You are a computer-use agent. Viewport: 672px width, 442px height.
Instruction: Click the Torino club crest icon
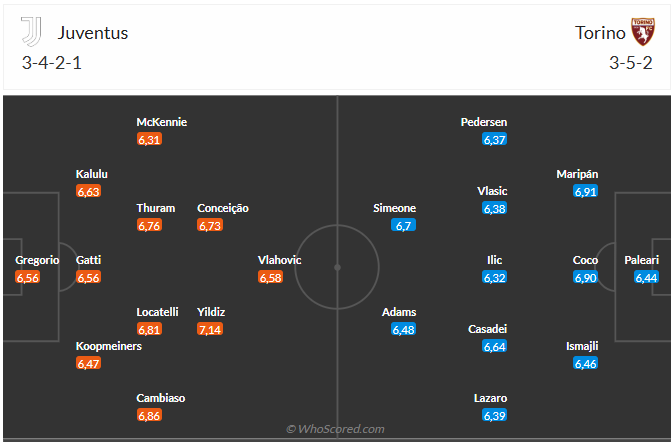coord(640,32)
